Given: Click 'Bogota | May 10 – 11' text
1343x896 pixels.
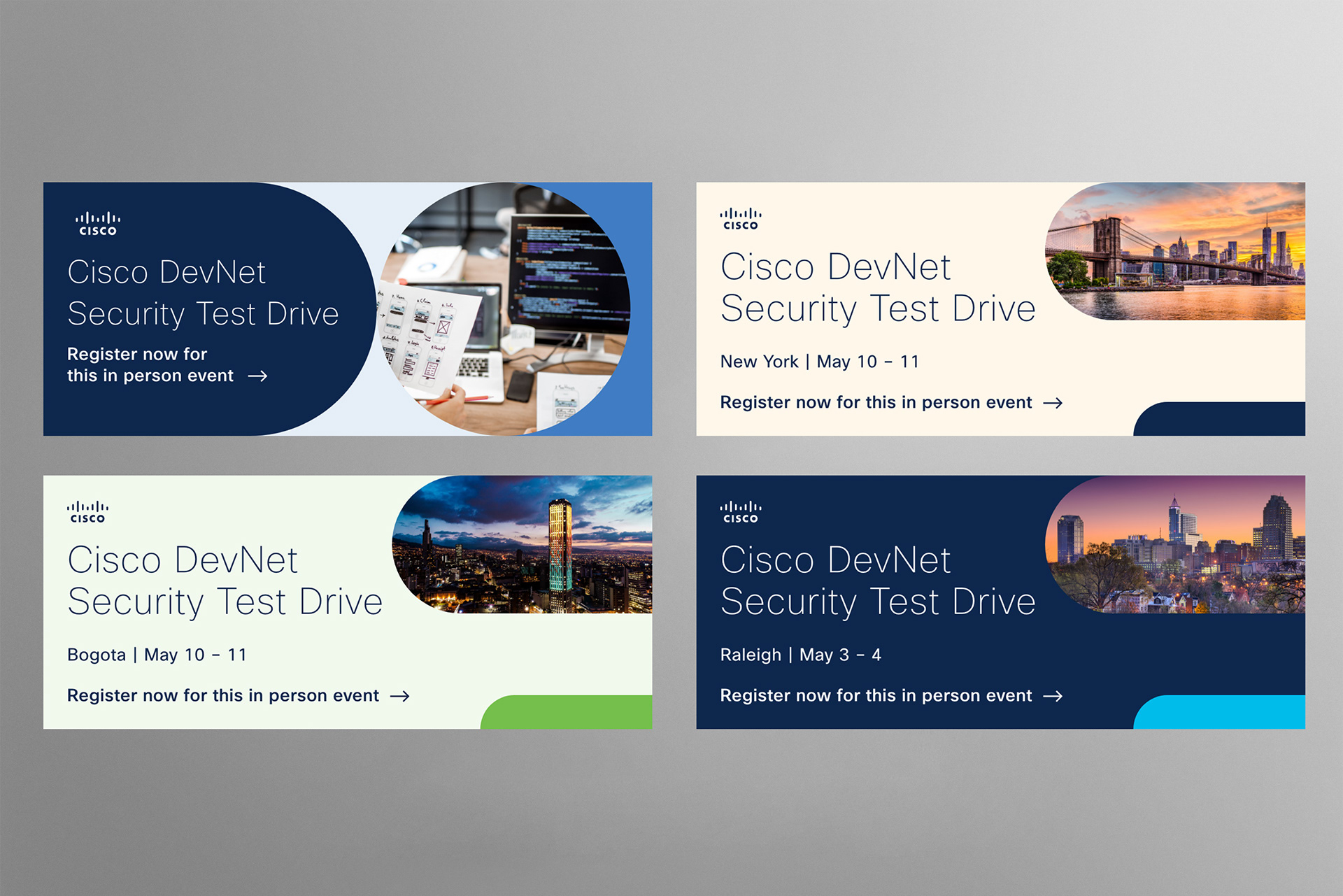Looking at the screenshot, I should (x=157, y=655).
